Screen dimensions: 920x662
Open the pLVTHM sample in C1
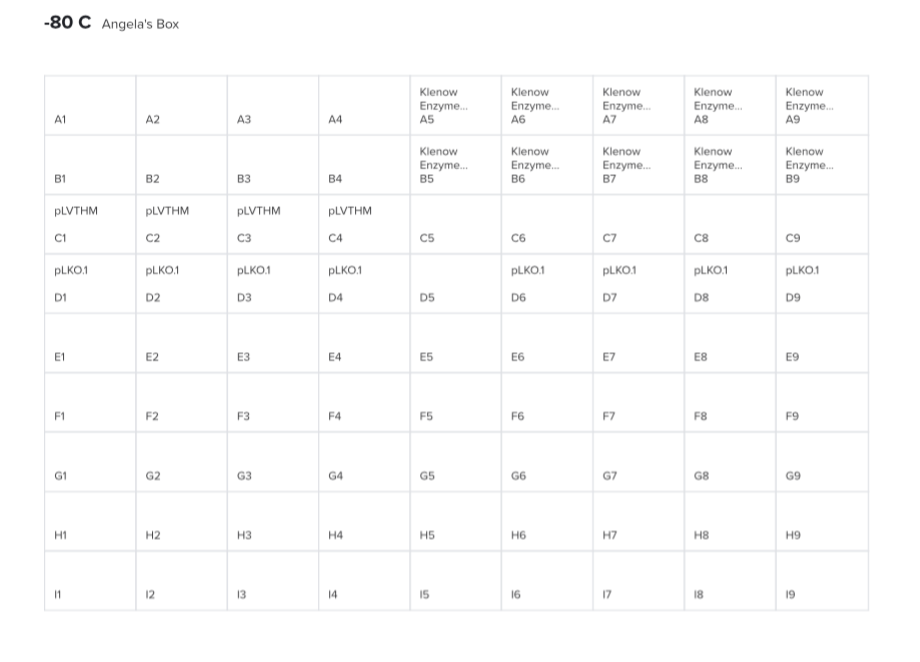(x=90, y=224)
